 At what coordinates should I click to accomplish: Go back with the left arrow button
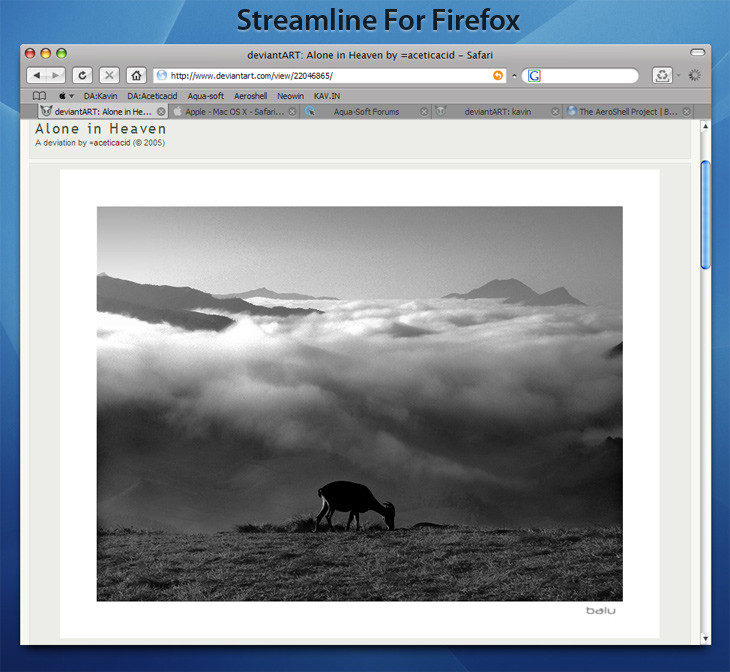point(37,75)
